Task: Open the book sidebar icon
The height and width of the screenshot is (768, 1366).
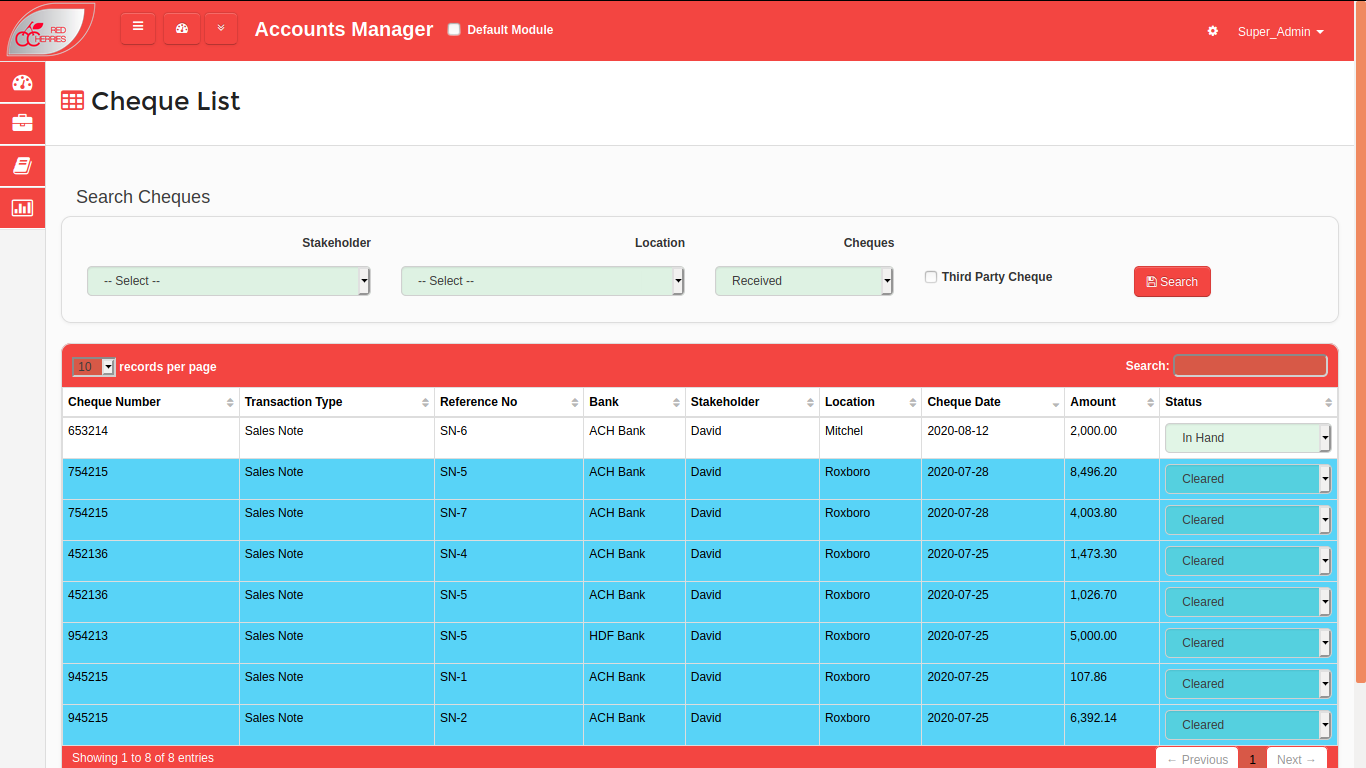Action: tap(22, 165)
